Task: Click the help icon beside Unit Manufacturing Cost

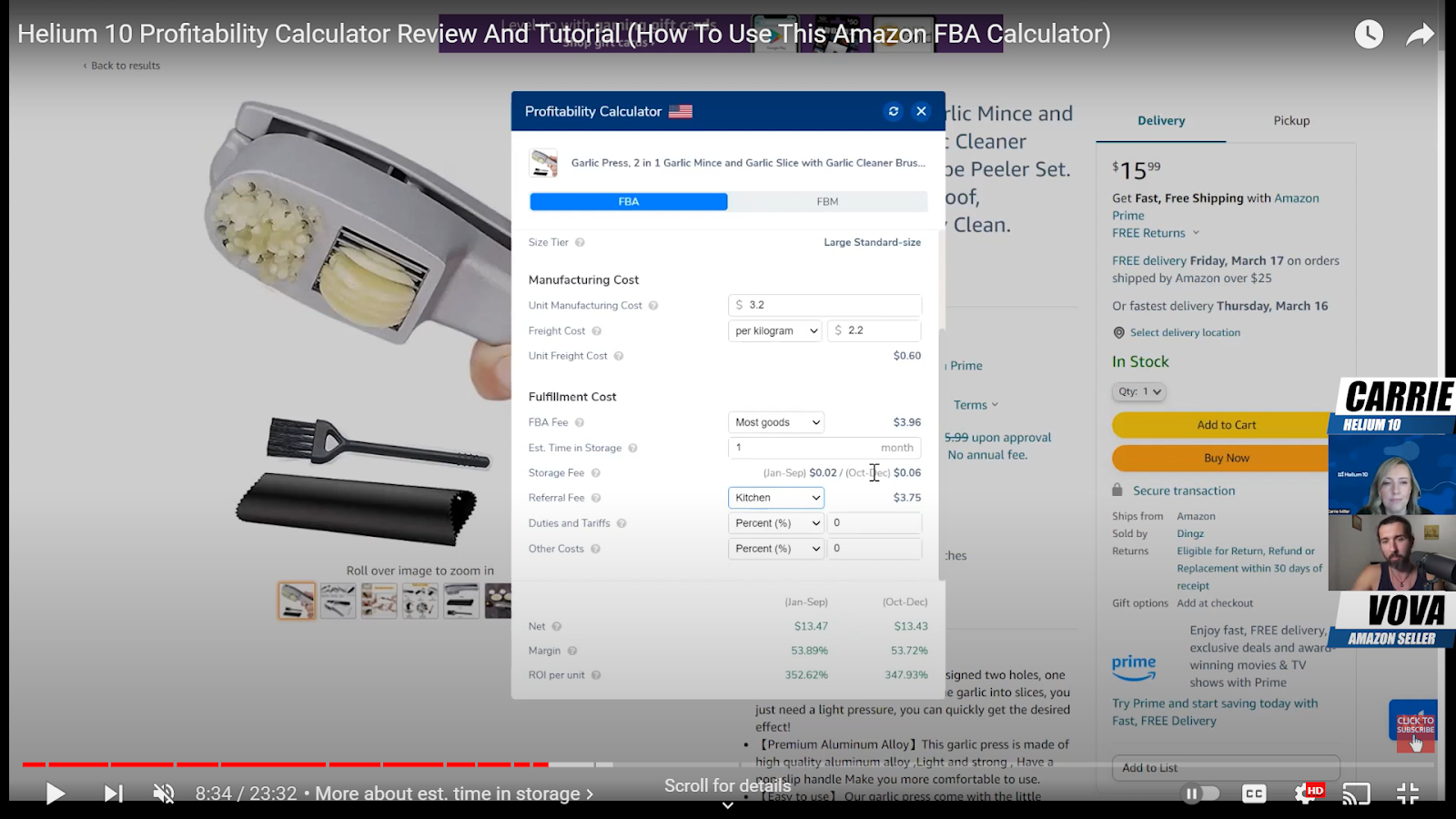Action: point(653,306)
